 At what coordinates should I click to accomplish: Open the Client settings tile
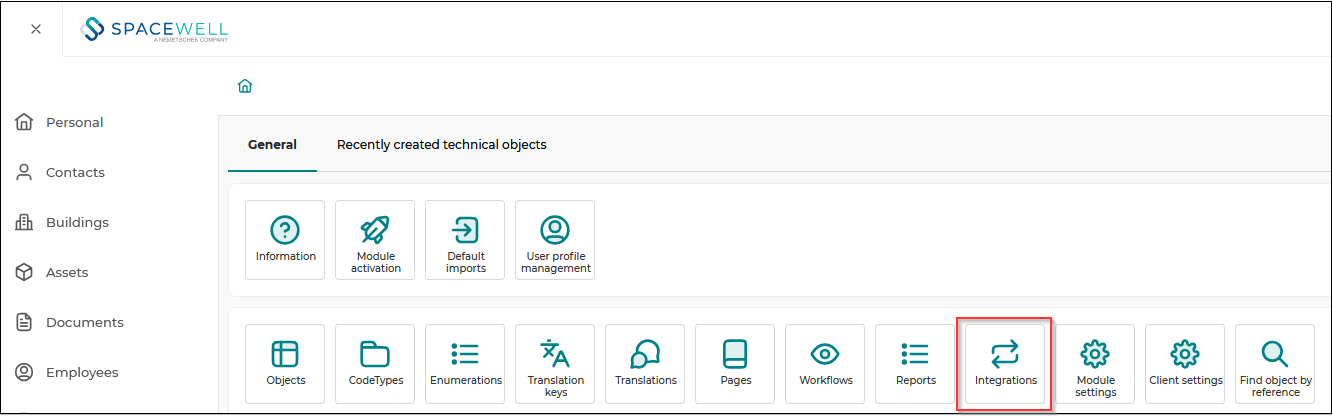pyautogui.click(x=1185, y=364)
